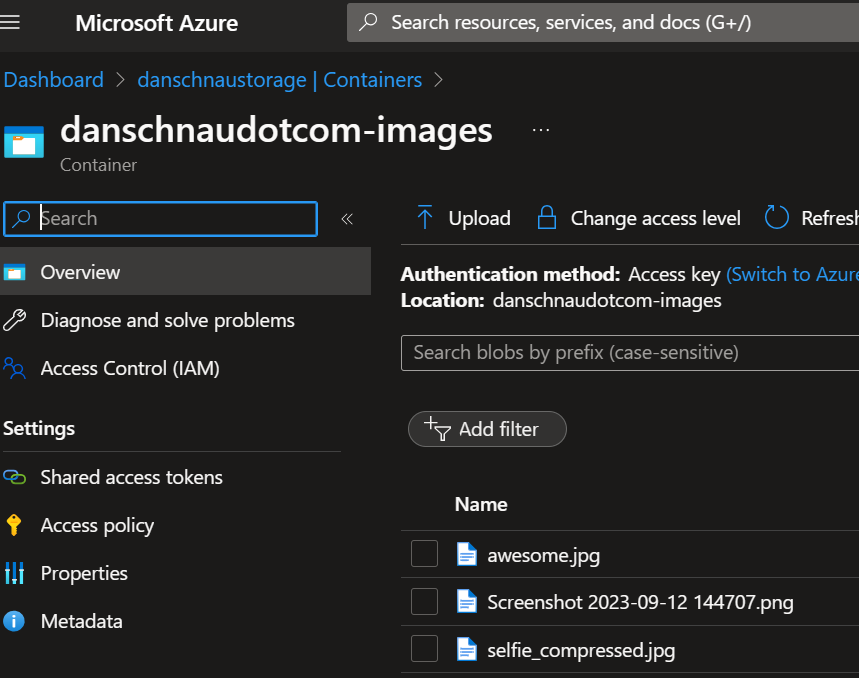This screenshot has height=678, width=859.
Task: Click the danschnaudotcom-images page heading
Action: (x=277, y=130)
